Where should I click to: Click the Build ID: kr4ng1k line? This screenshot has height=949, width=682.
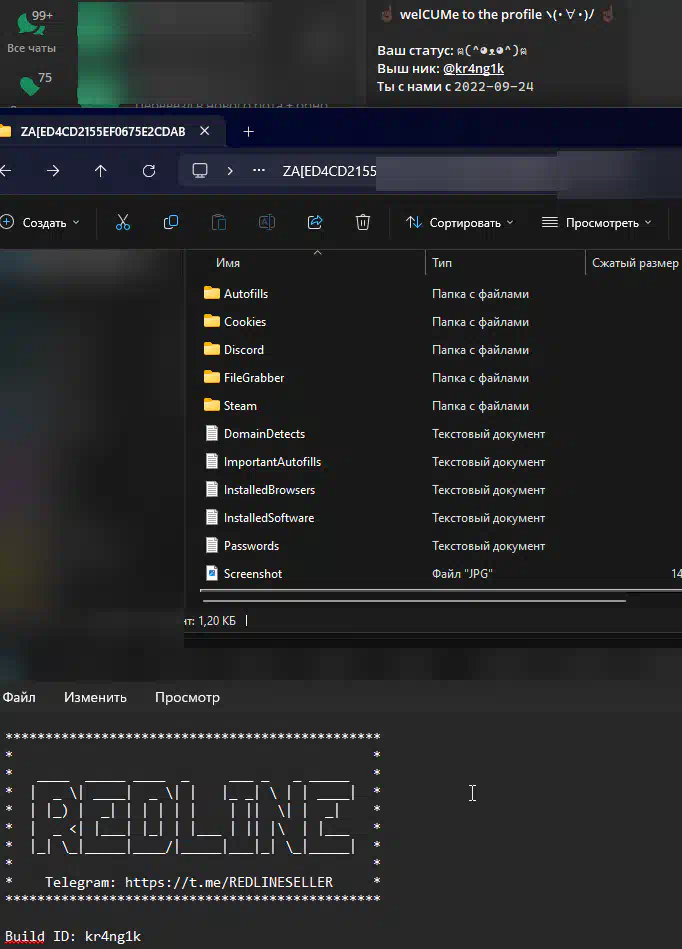(x=73, y=936)
